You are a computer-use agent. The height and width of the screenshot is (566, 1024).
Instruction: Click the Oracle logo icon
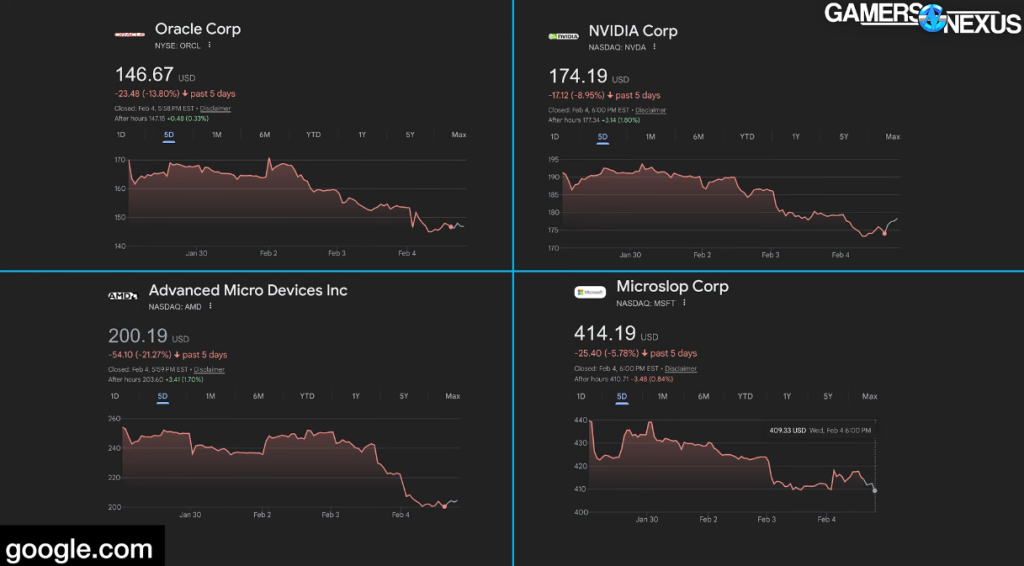[x=130, y=35]
